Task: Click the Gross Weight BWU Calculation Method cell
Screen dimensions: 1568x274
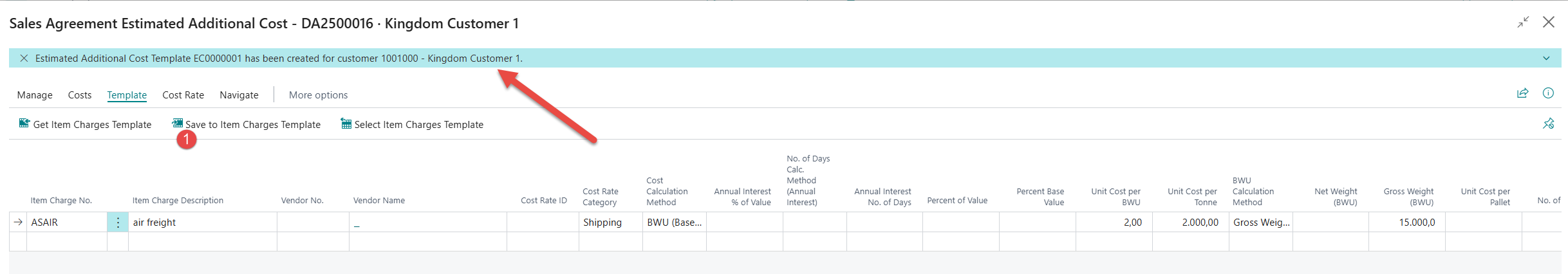Action: [1260, 223]
